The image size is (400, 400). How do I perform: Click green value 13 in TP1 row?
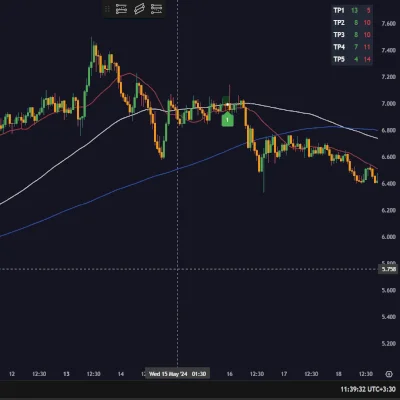pos(354,11)
